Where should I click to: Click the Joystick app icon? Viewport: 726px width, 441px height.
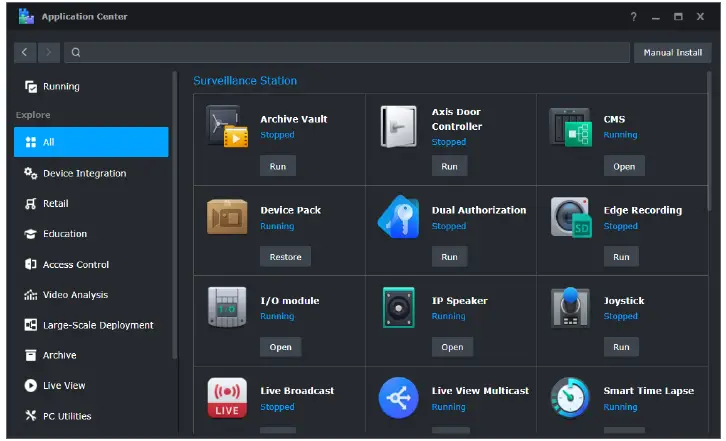[x=570, y=307]
